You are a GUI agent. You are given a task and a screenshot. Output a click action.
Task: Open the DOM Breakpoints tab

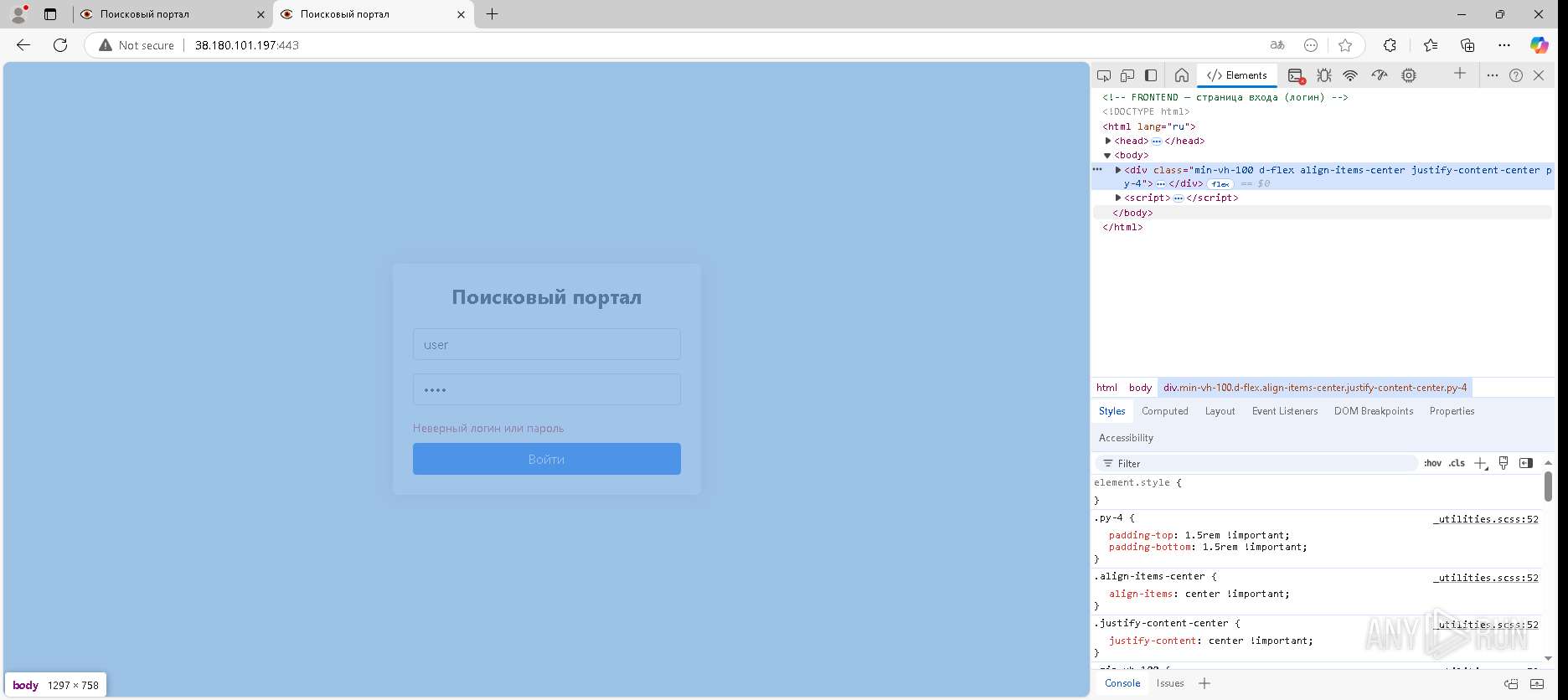(x=1374, y=411)
